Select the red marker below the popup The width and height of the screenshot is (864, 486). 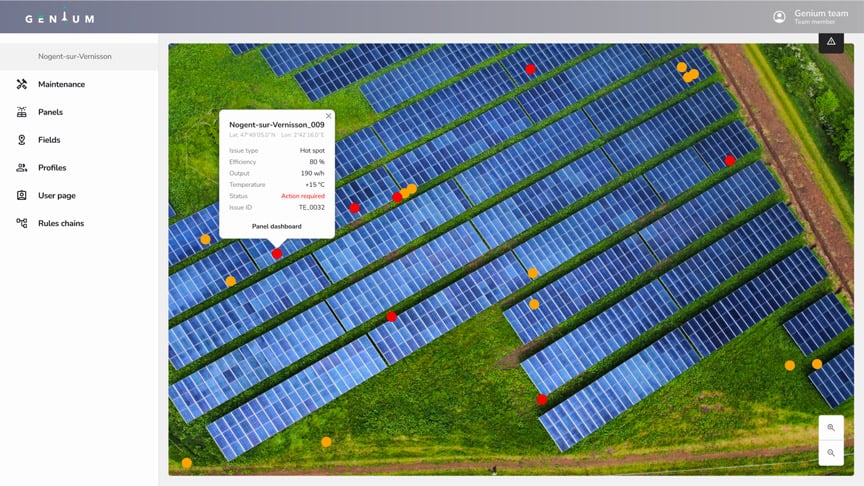277,254
